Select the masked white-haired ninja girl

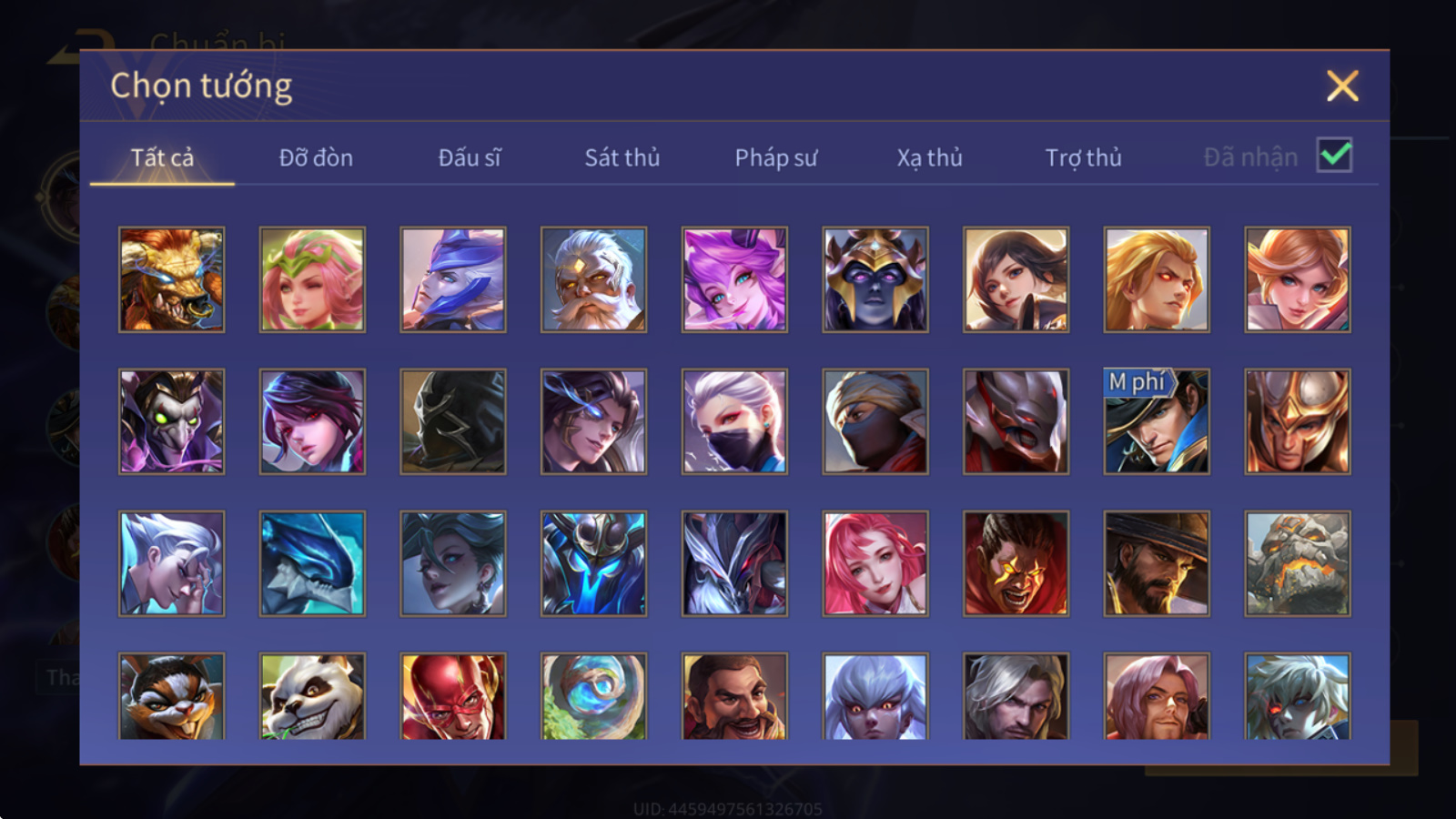tap(734, 421)
